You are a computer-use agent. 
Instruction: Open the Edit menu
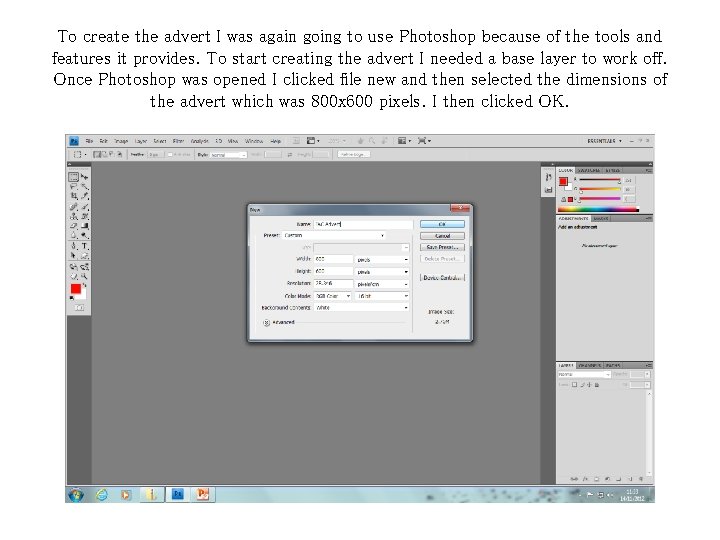tap(104, 141)
